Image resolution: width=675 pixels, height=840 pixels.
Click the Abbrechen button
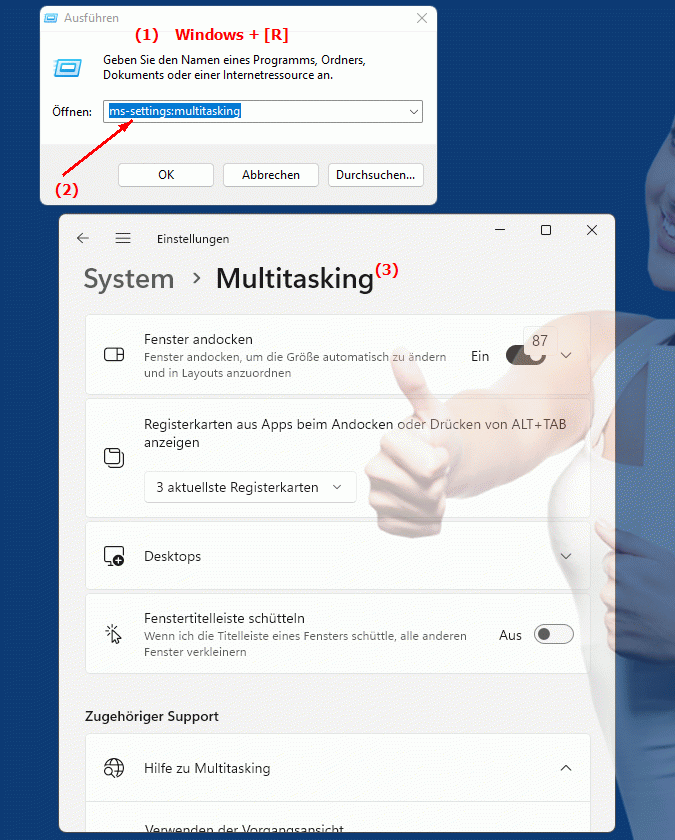pyautogui.click(x=271, y=175)
